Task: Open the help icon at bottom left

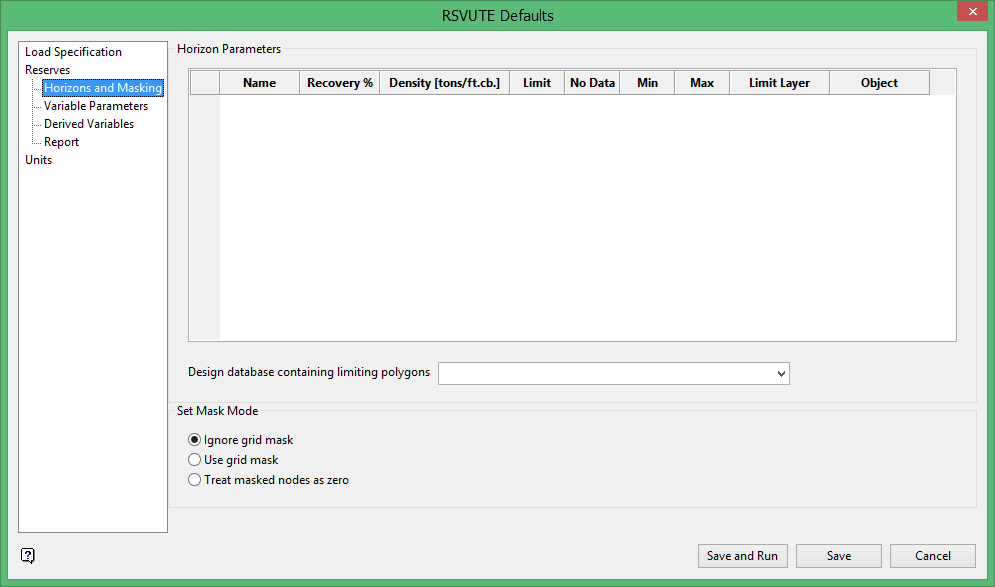Action: point(28,555)
